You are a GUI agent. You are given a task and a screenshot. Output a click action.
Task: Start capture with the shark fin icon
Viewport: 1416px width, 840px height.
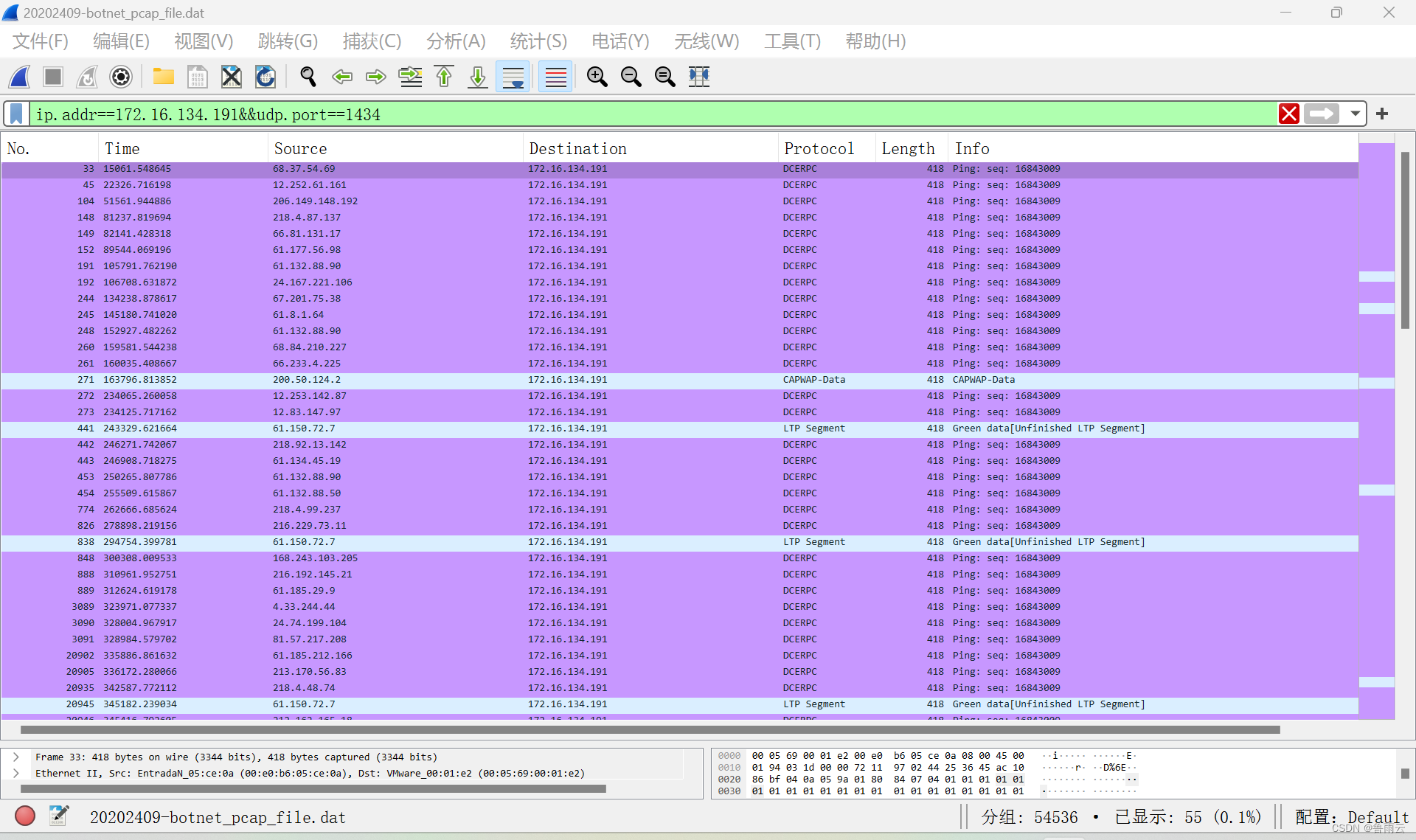click(x=20, y=77)
